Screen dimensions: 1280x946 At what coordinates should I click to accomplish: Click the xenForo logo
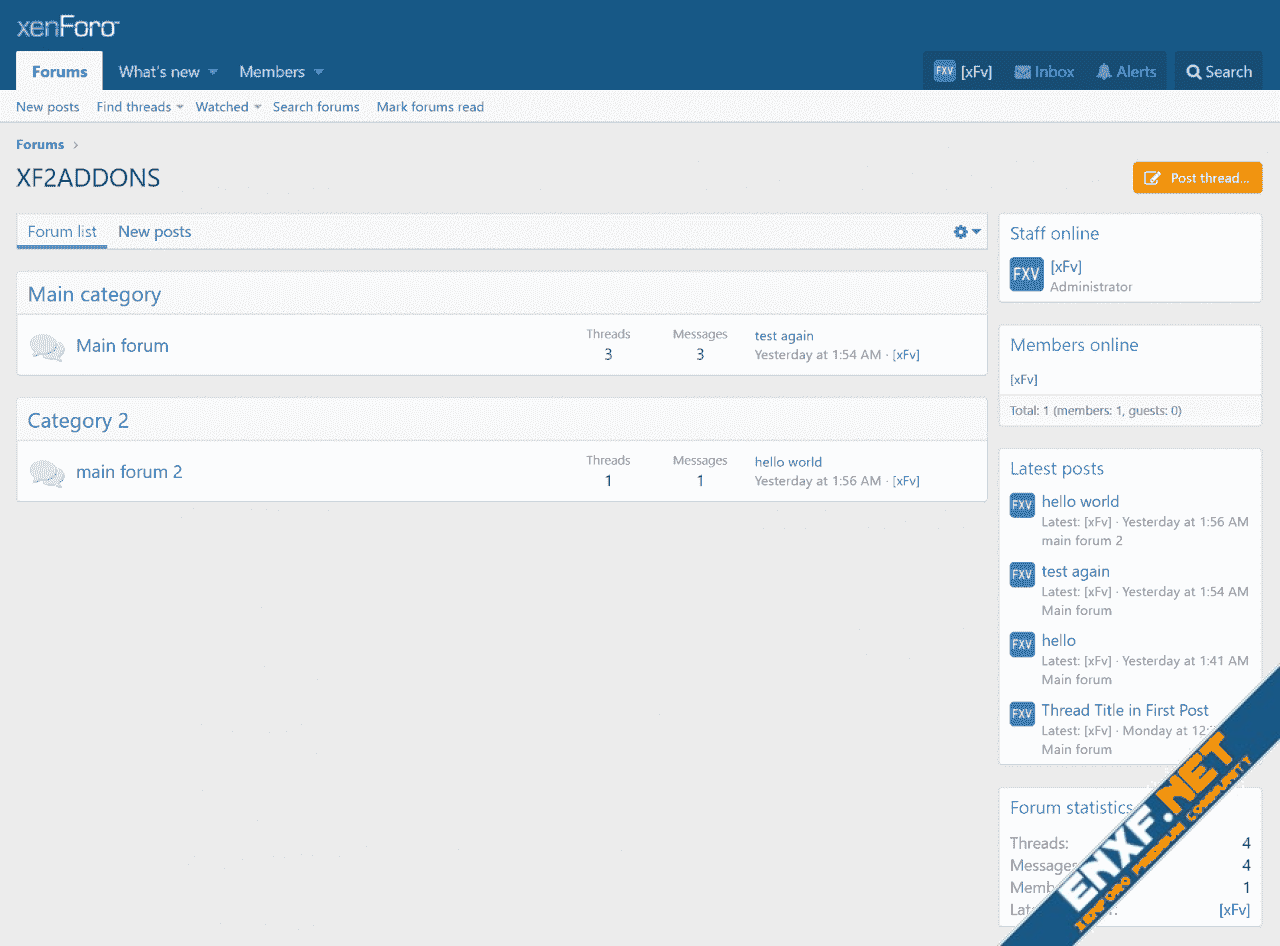point(68,27)
